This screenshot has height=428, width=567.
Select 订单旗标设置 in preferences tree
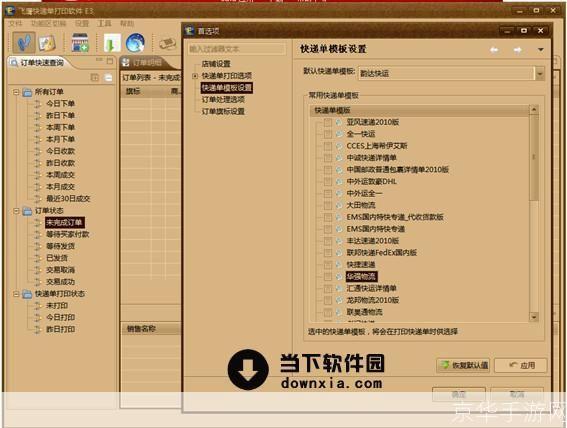click(x=223, y=112)
